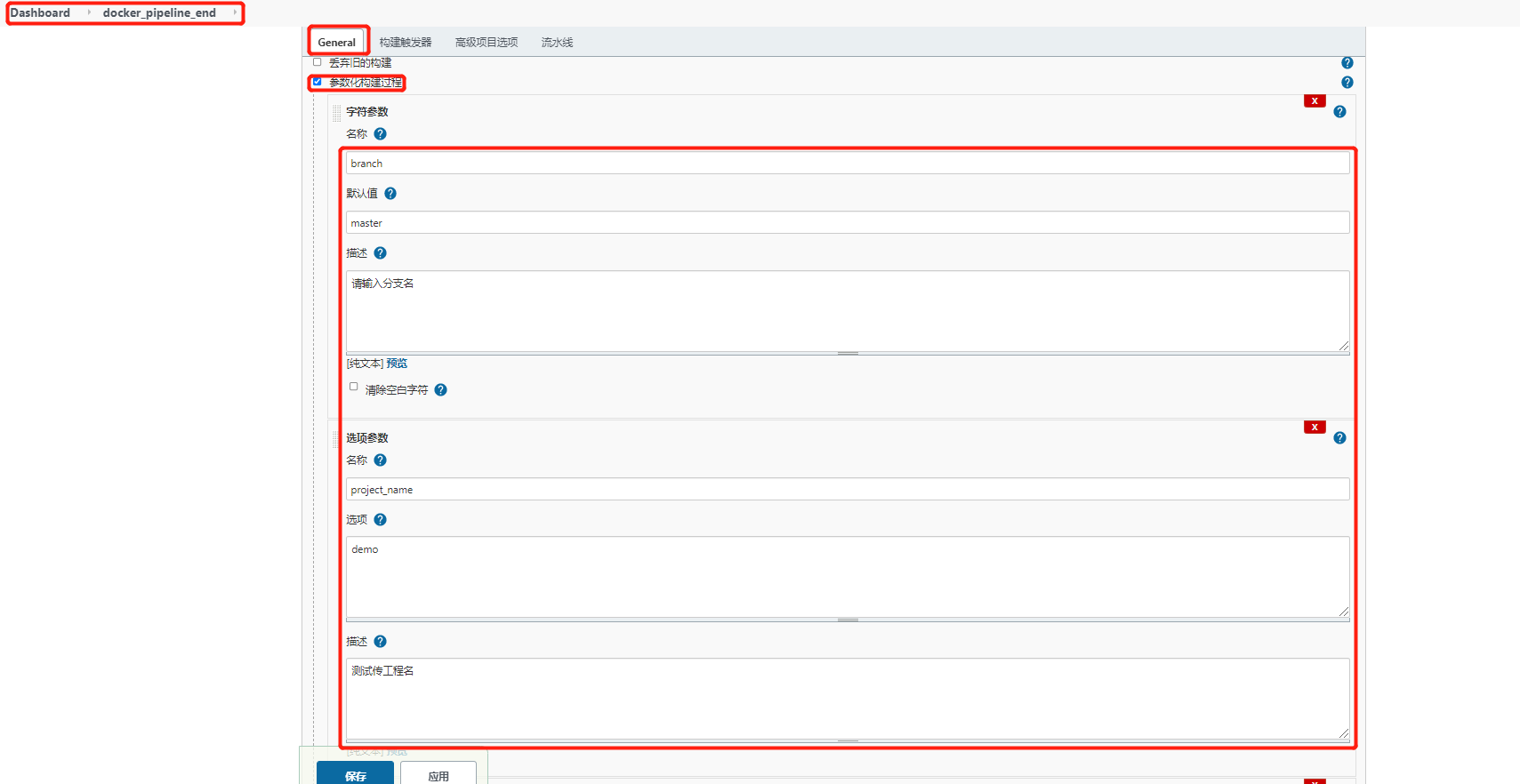
Task: Uncheck 参数化构建过程 checkbox
Action: (317, 82)
